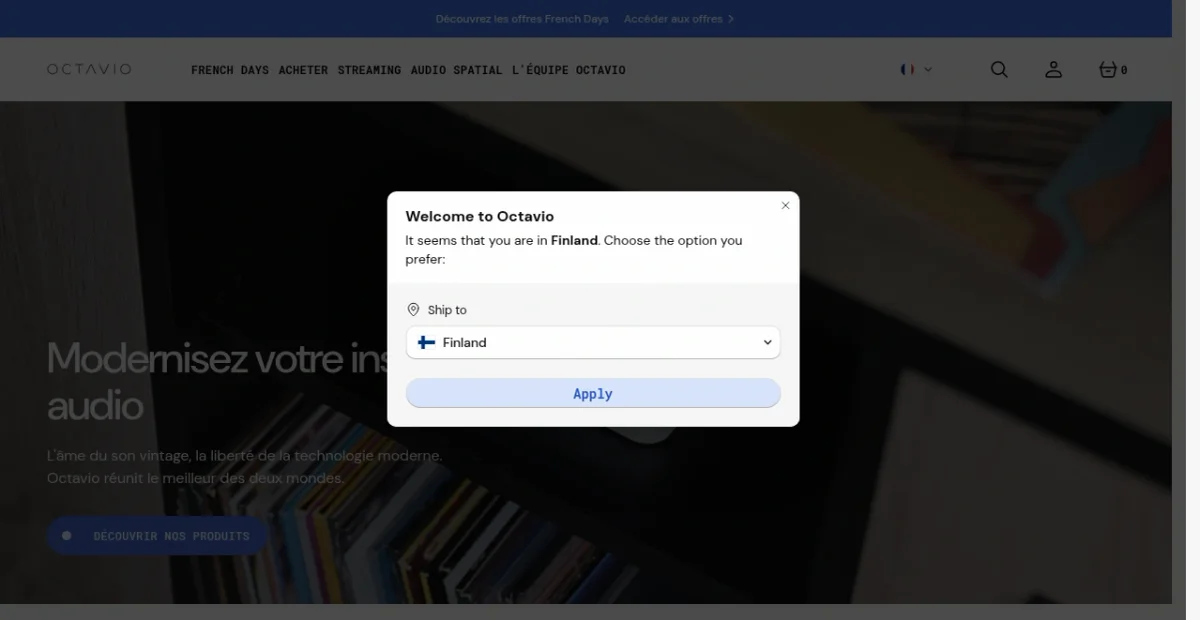Viewport: 1200px width, 620px height.
Task: Open the Audio Spatial menu item
Action: pos(456,70)
